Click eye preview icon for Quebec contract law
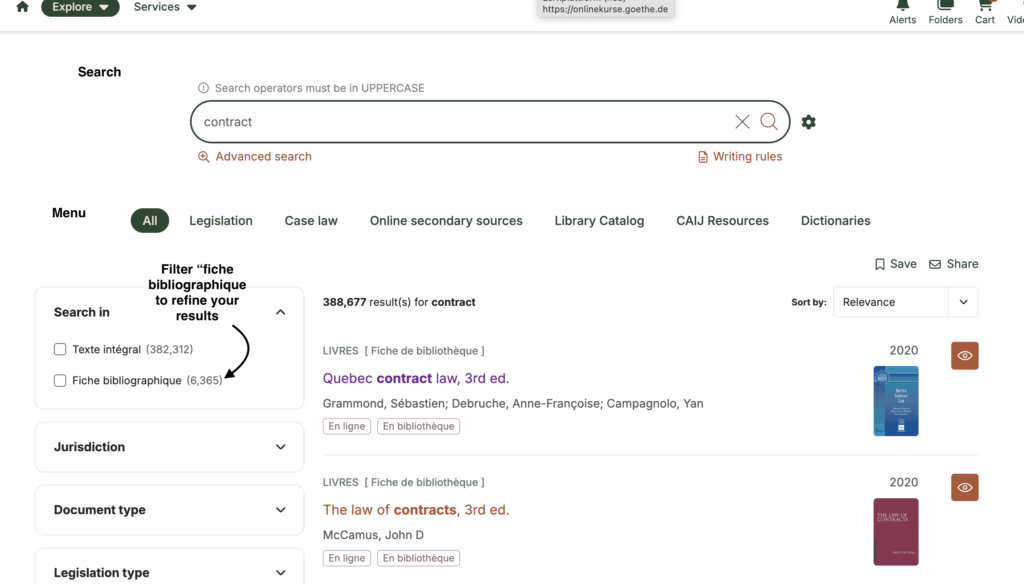Viewport: 1024px width, 584px height. (964, 356)
